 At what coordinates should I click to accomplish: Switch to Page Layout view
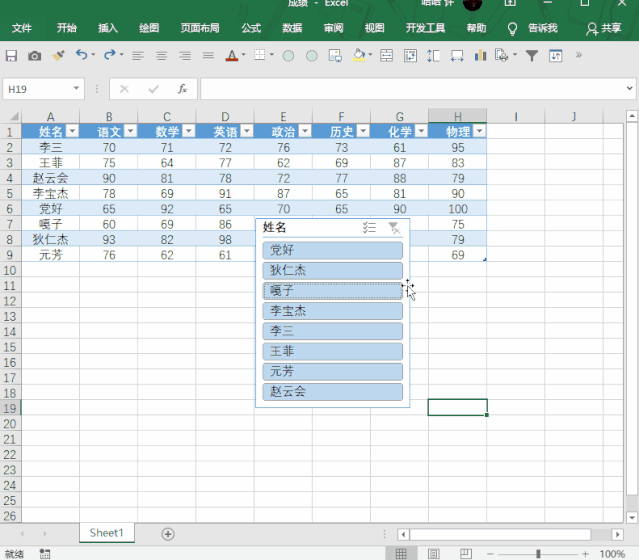tap(434, 554)
